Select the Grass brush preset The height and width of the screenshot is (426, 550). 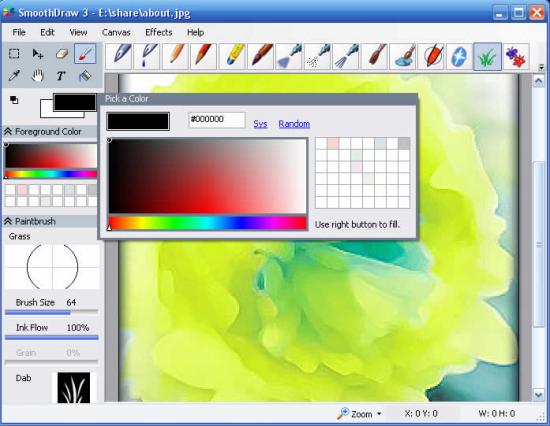(x=488, y=56)
